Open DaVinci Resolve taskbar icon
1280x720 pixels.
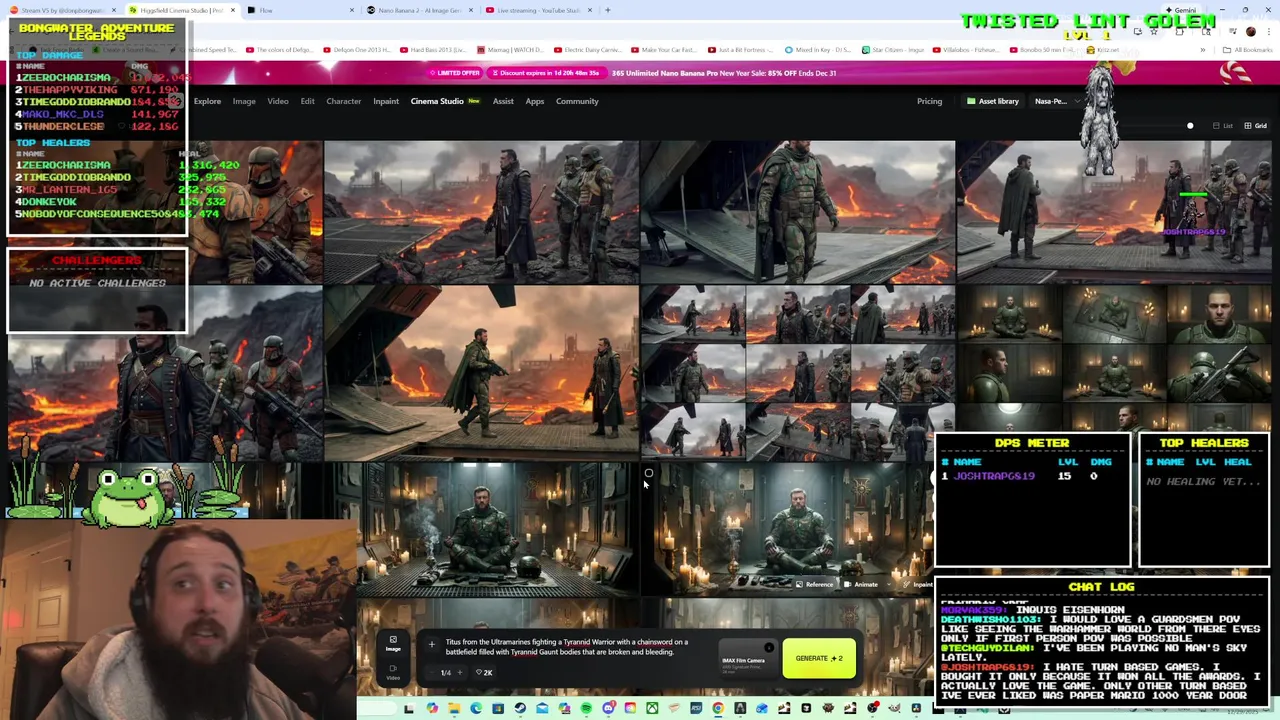[x=916, y=709]
